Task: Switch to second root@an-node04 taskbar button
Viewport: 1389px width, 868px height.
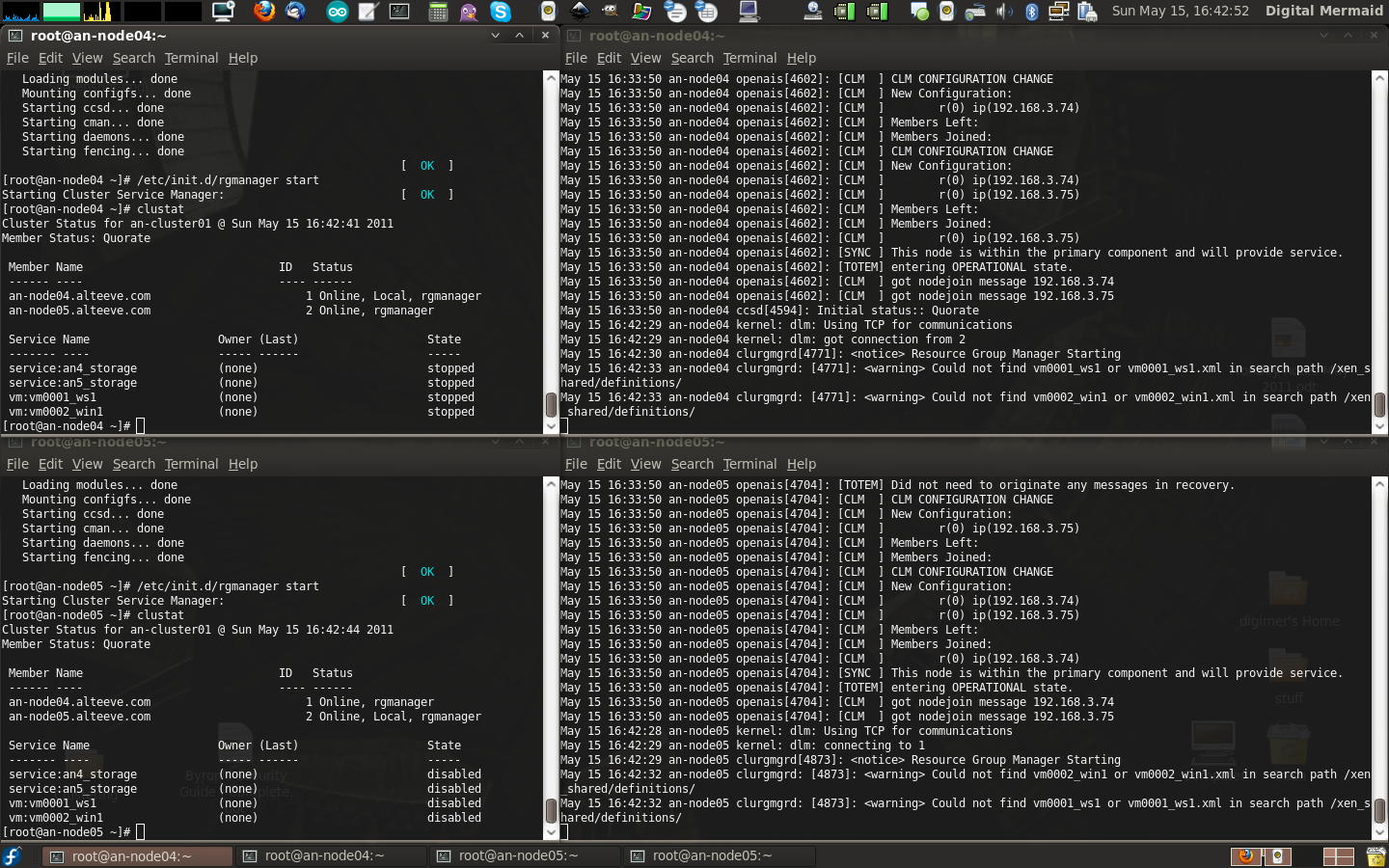Action: point(332,855)
